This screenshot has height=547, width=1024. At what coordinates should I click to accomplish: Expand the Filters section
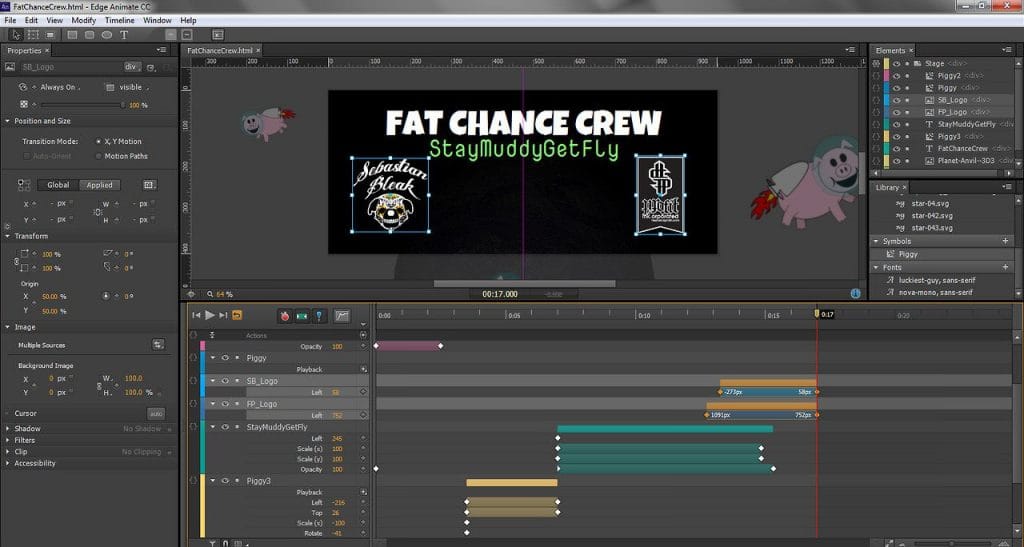[x=7, y=441]
